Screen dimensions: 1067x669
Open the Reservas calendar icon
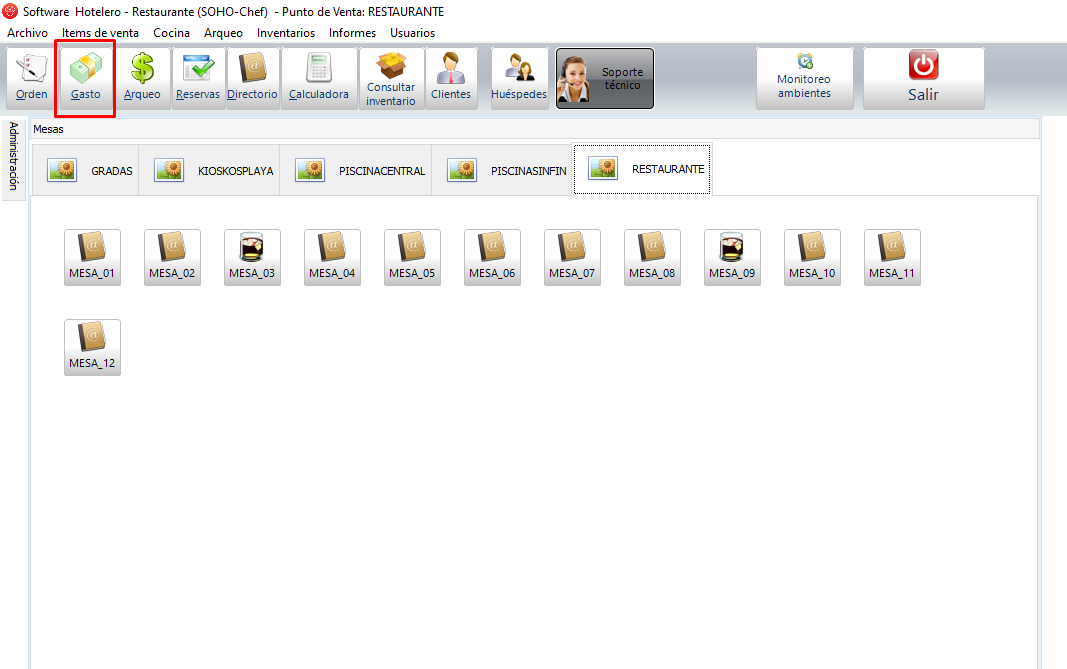coord(198,78)
